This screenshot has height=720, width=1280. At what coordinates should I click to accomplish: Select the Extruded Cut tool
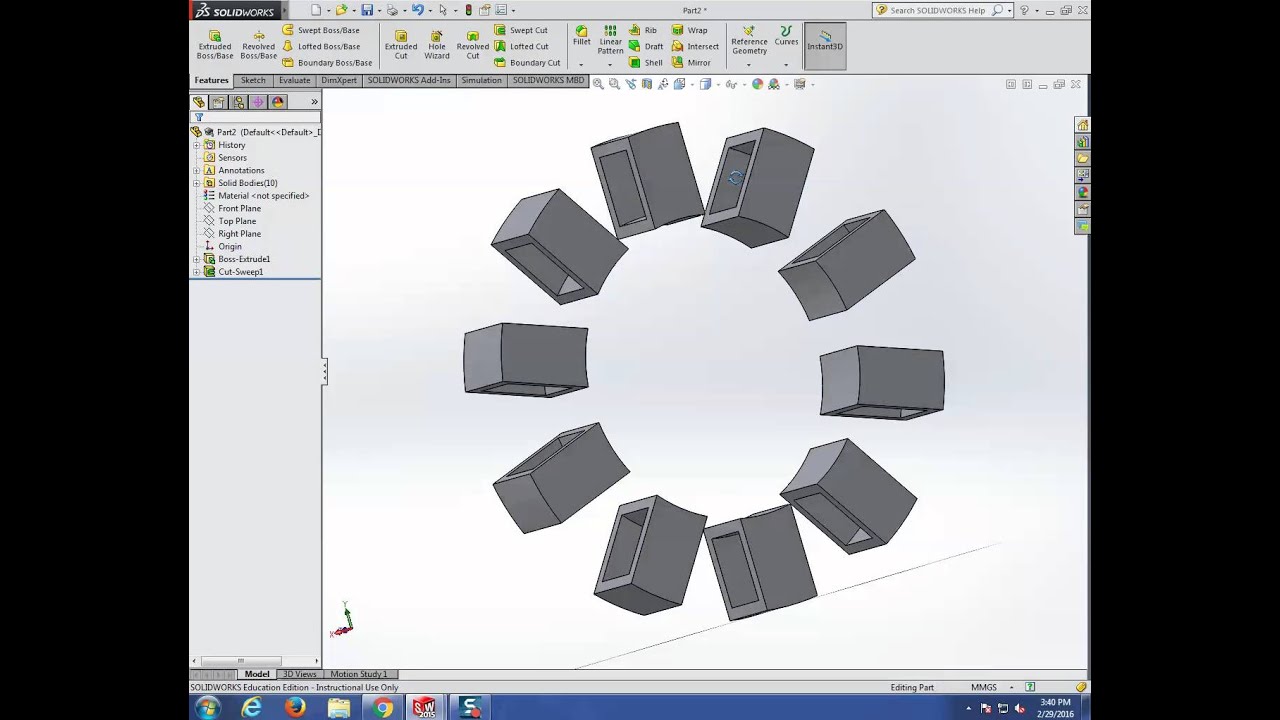pos(401,44)
